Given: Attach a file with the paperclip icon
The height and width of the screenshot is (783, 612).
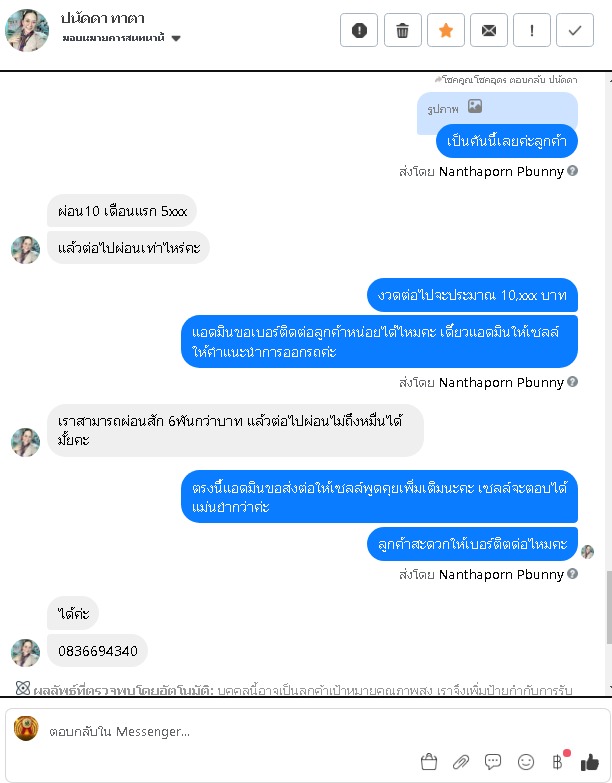Looking at the screenshot, I should (461, 762).
